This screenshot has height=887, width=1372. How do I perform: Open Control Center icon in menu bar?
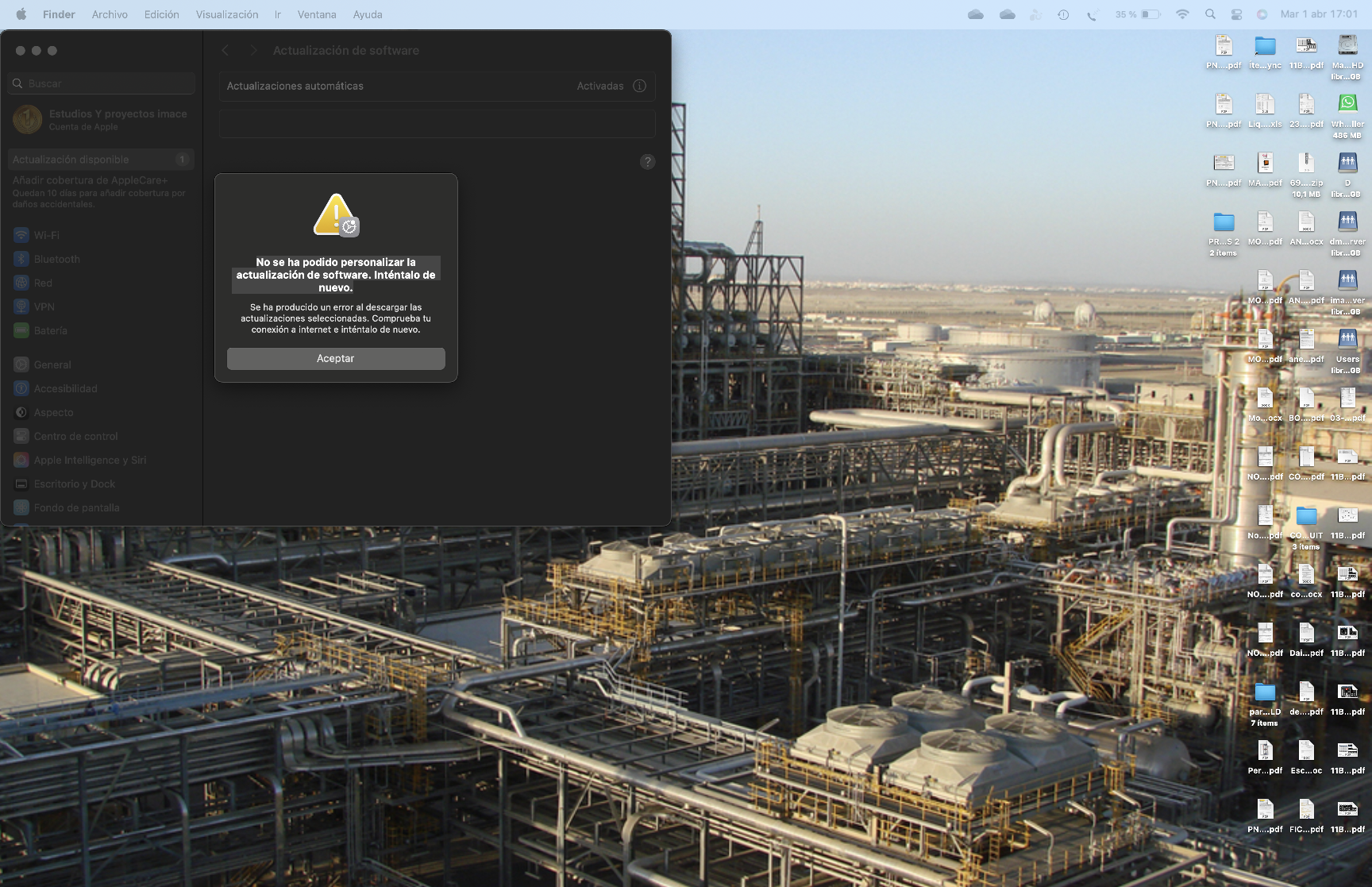pos(1236,14)
